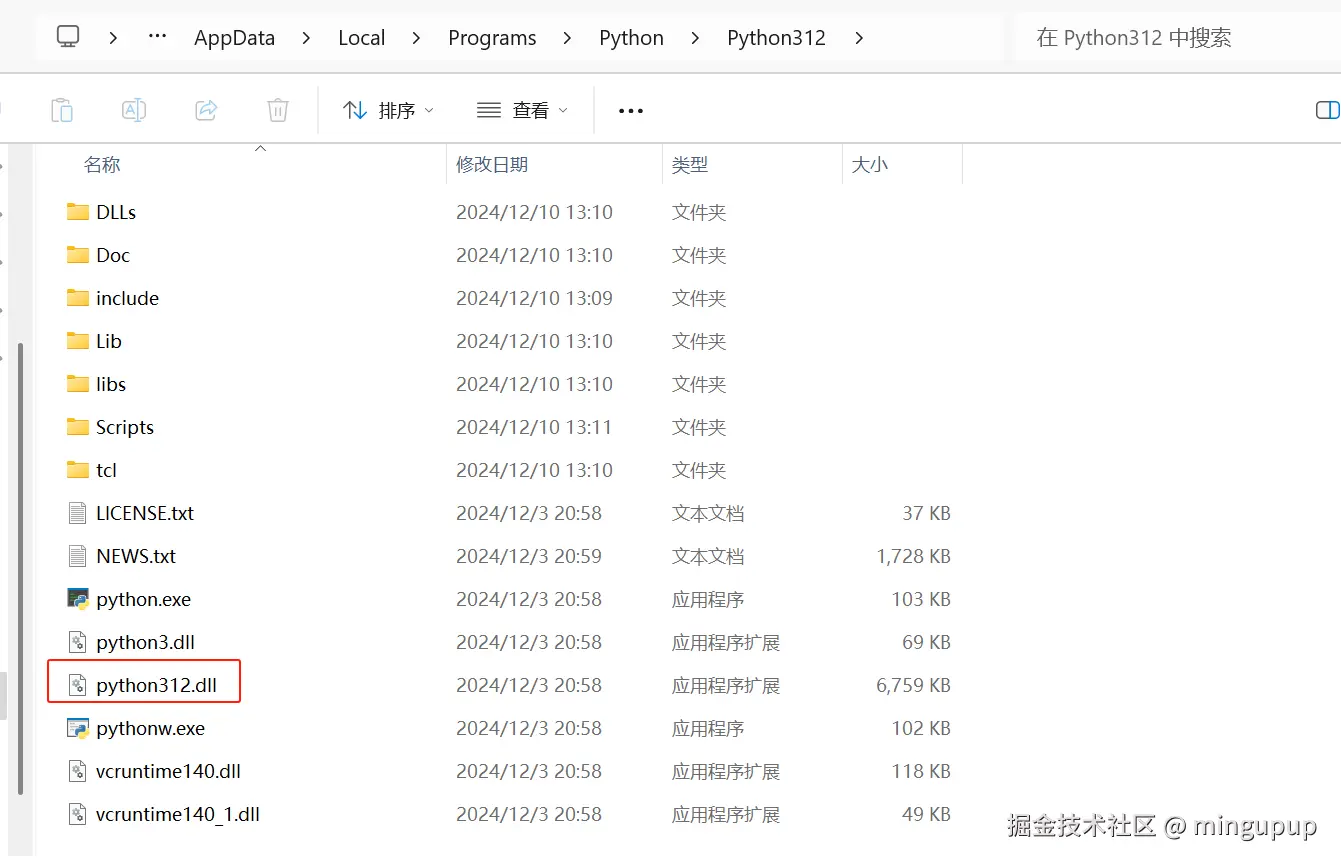Viewport: 1341px width, 865px height.
Task: Click the Scripts folder icon
Action: click(x=78, y=427)
